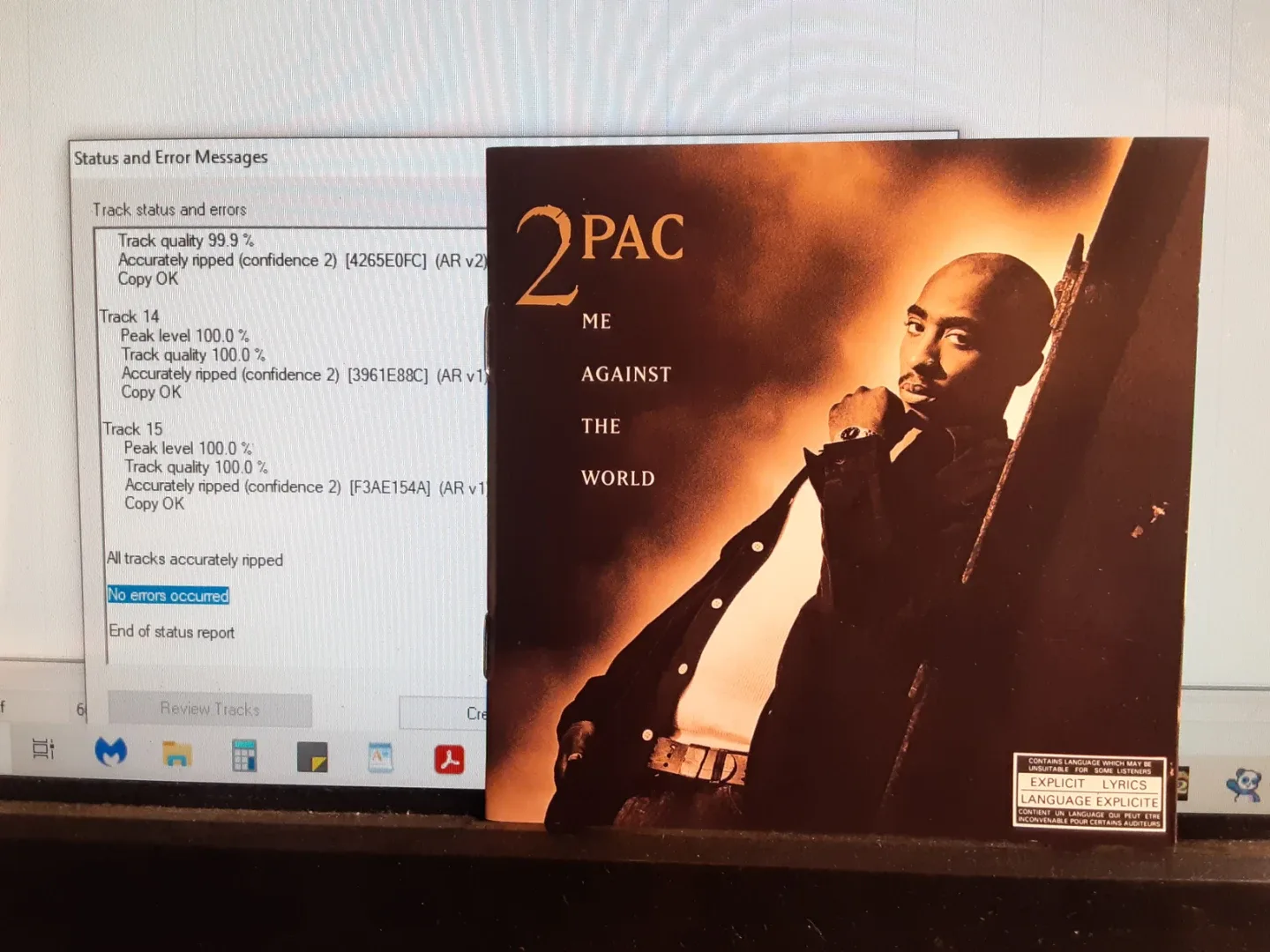Click the 'End of status report' line

[x=171, y=632]
